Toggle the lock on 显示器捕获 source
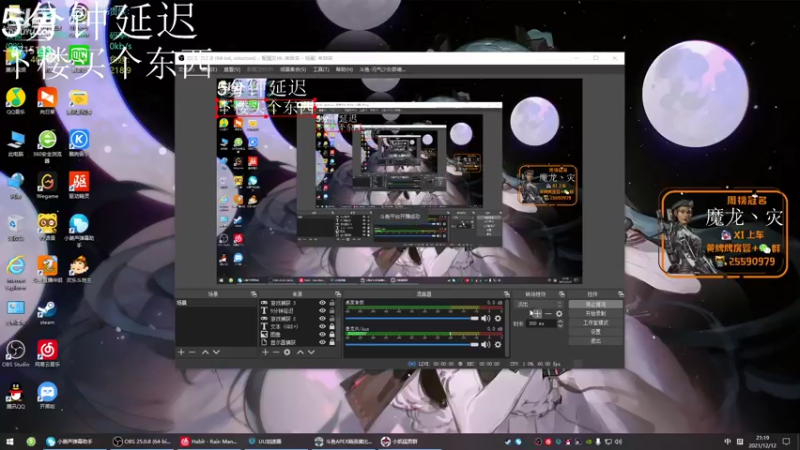Screen dimensions: 800x450 [x=332, y=342]
